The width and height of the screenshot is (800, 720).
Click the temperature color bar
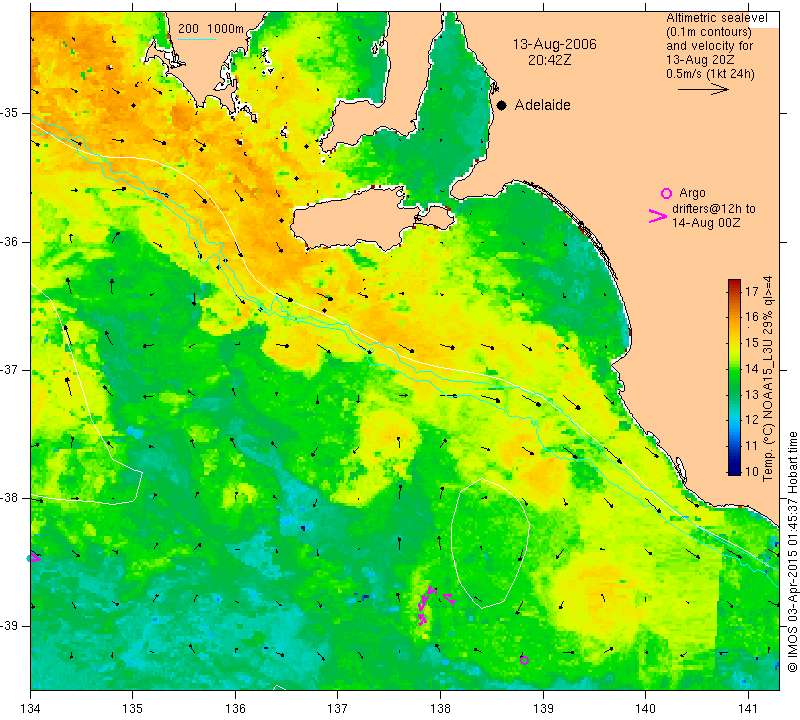734,377
